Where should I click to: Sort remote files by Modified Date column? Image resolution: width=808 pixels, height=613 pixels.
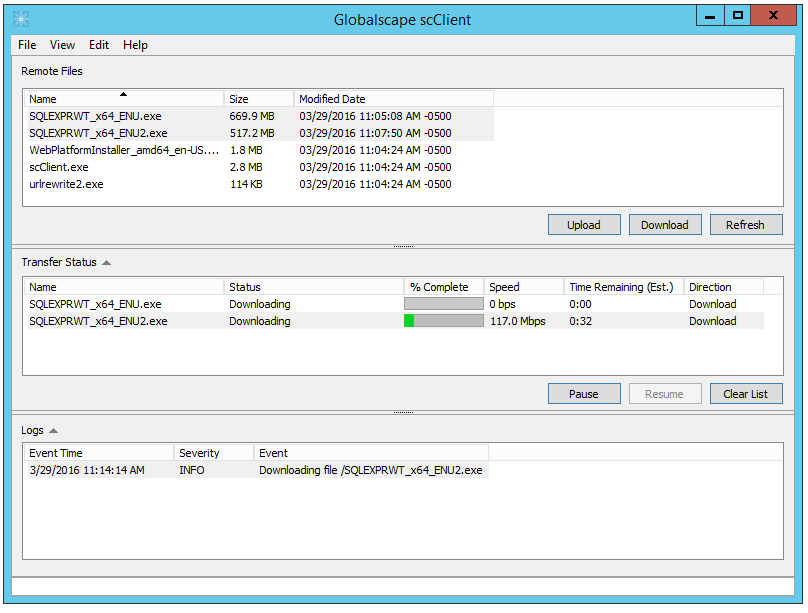click(x=394, y=99)
